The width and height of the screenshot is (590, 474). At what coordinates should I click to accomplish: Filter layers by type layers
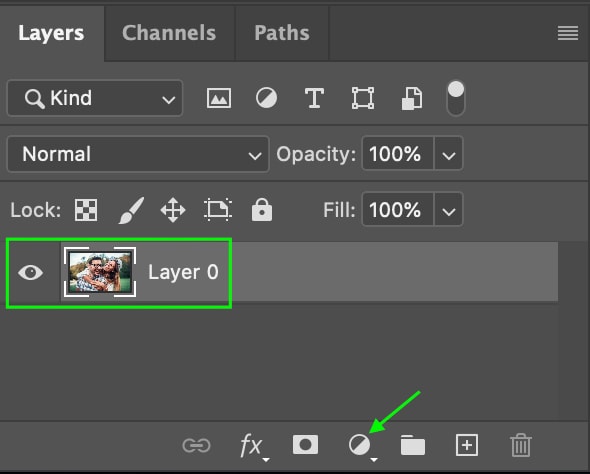[x=314, y=98]
